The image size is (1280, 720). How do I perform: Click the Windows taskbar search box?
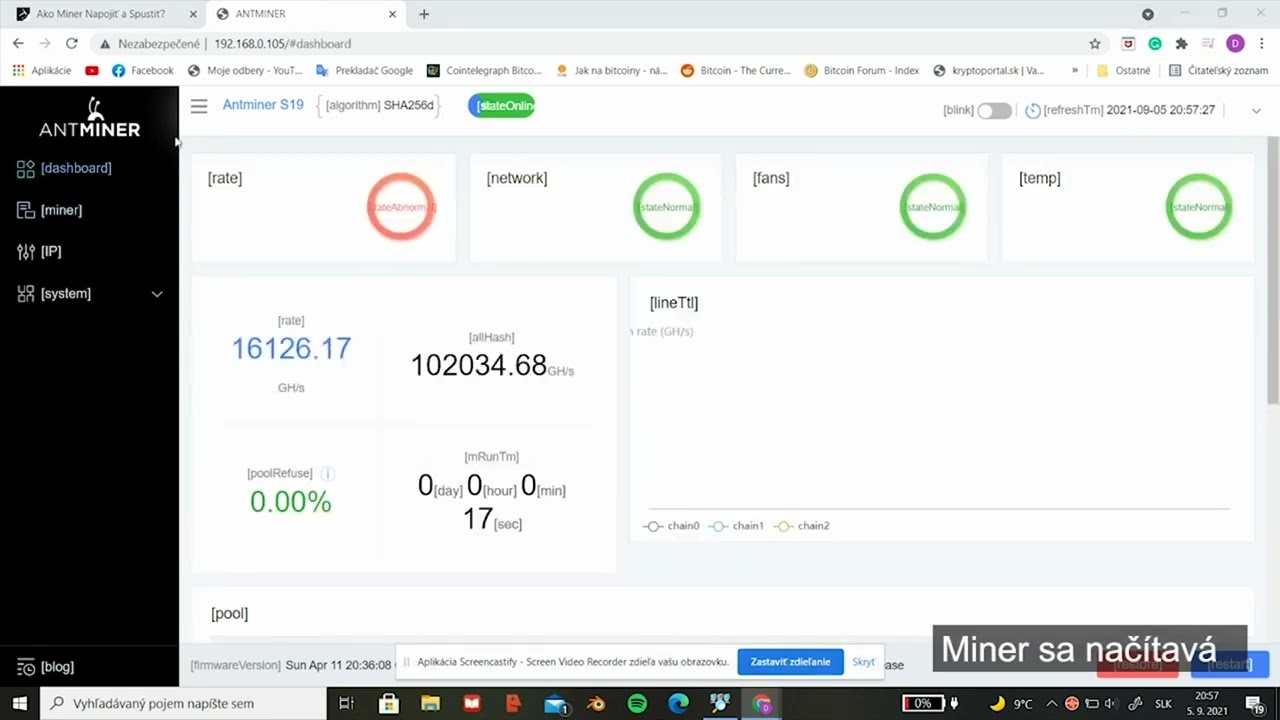point(183,703)
